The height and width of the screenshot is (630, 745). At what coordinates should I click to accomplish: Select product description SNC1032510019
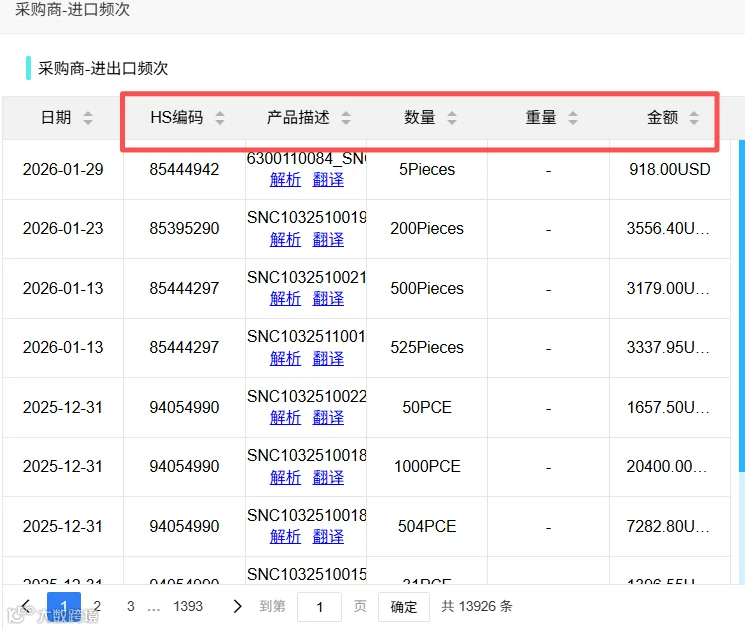pos(306,218)
